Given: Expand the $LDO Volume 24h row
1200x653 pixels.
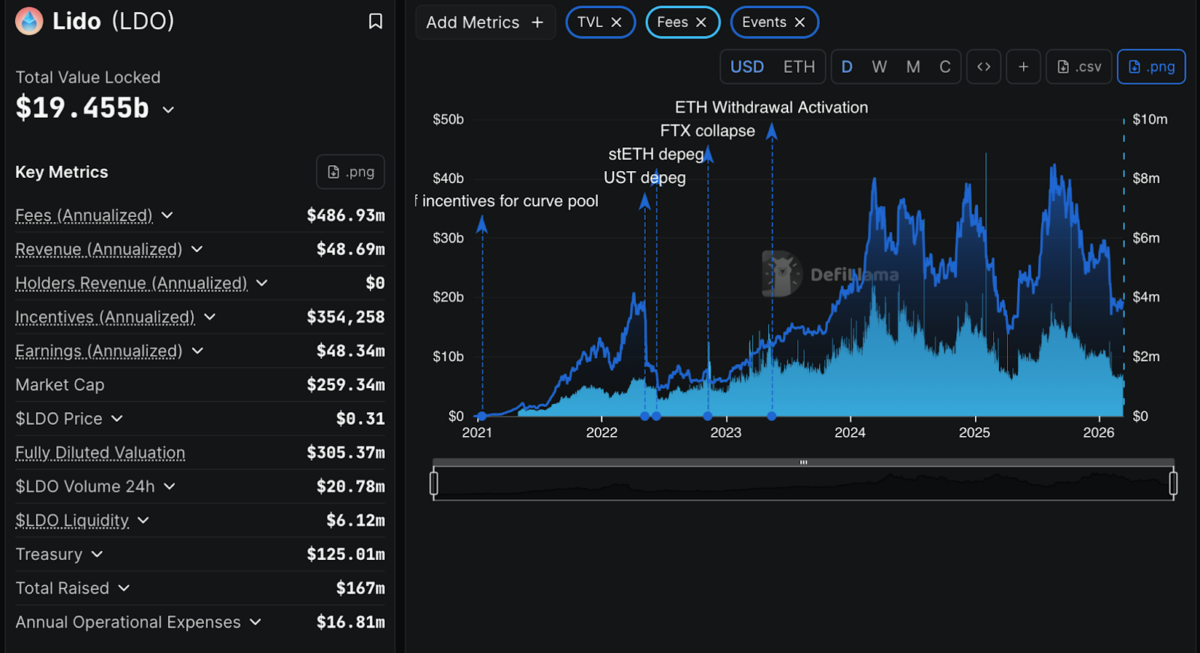Looking at the screenshot, I should (x=169, y=486).
